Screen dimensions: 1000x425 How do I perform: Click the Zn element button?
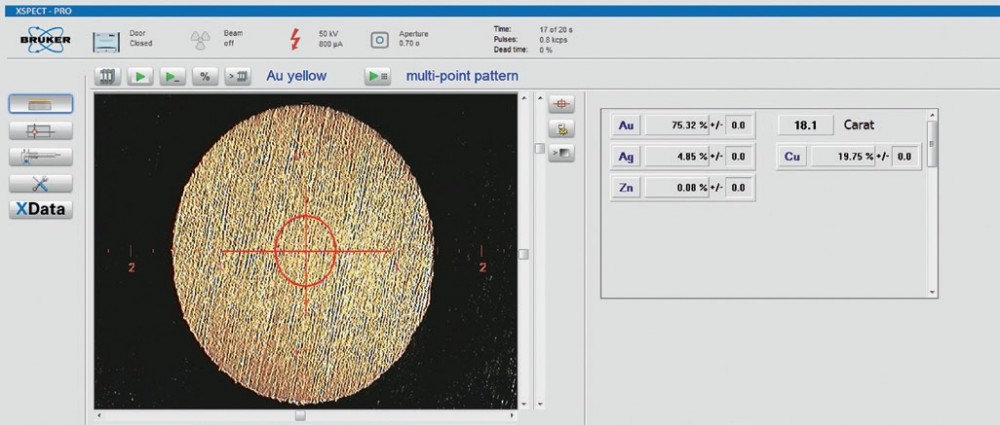(626, 187)
